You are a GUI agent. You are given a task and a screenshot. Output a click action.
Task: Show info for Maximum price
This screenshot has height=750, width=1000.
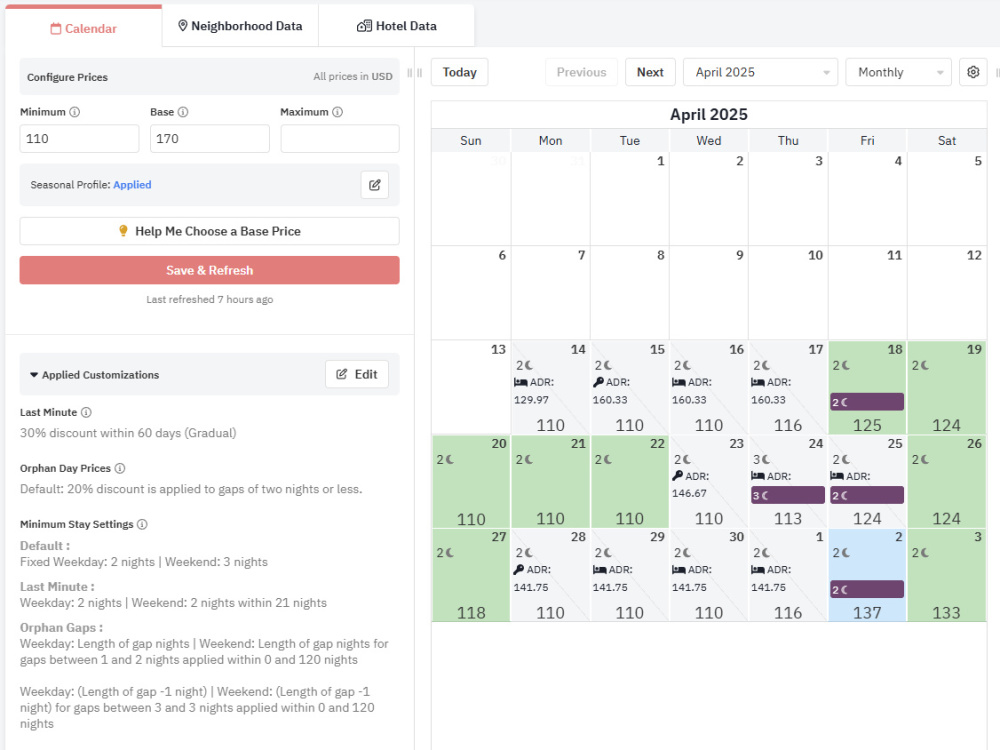coord(337,112)
